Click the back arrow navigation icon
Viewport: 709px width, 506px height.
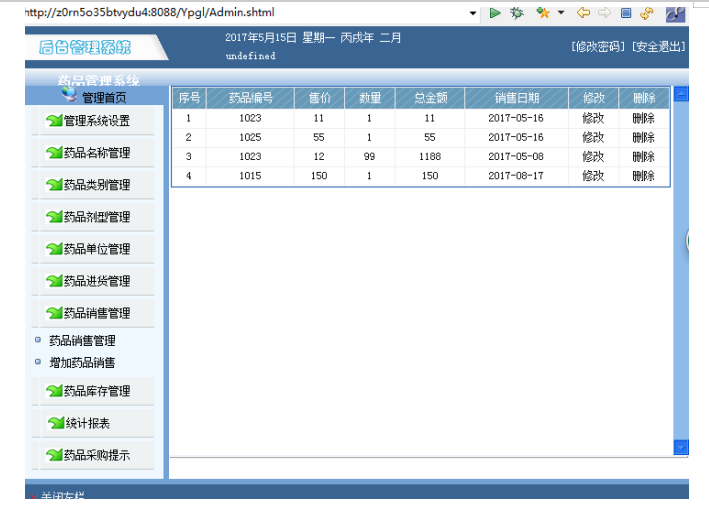(583, 13)
